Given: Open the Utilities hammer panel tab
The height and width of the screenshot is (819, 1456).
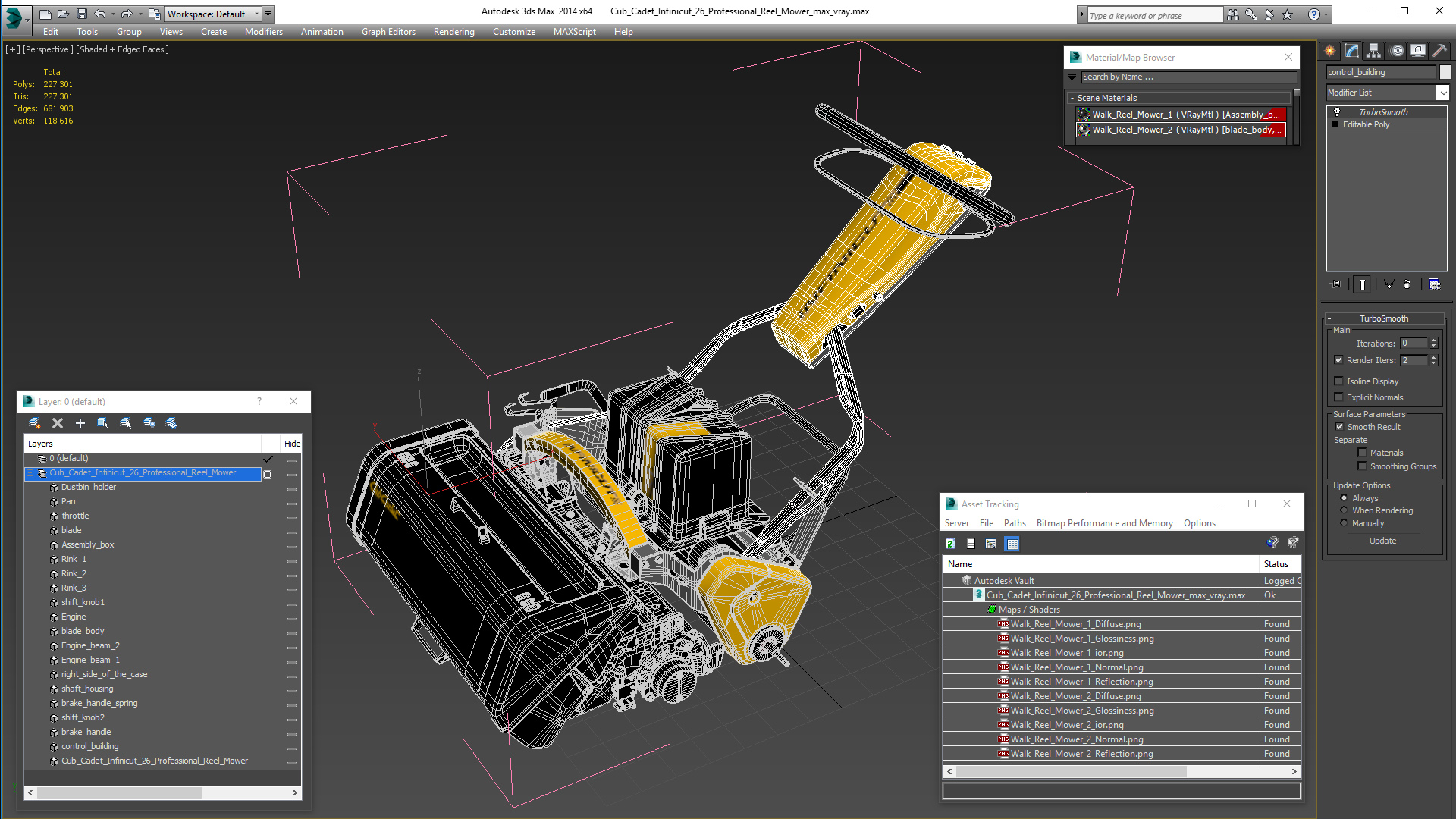Looking at the screenshot, I should 1439,51.
